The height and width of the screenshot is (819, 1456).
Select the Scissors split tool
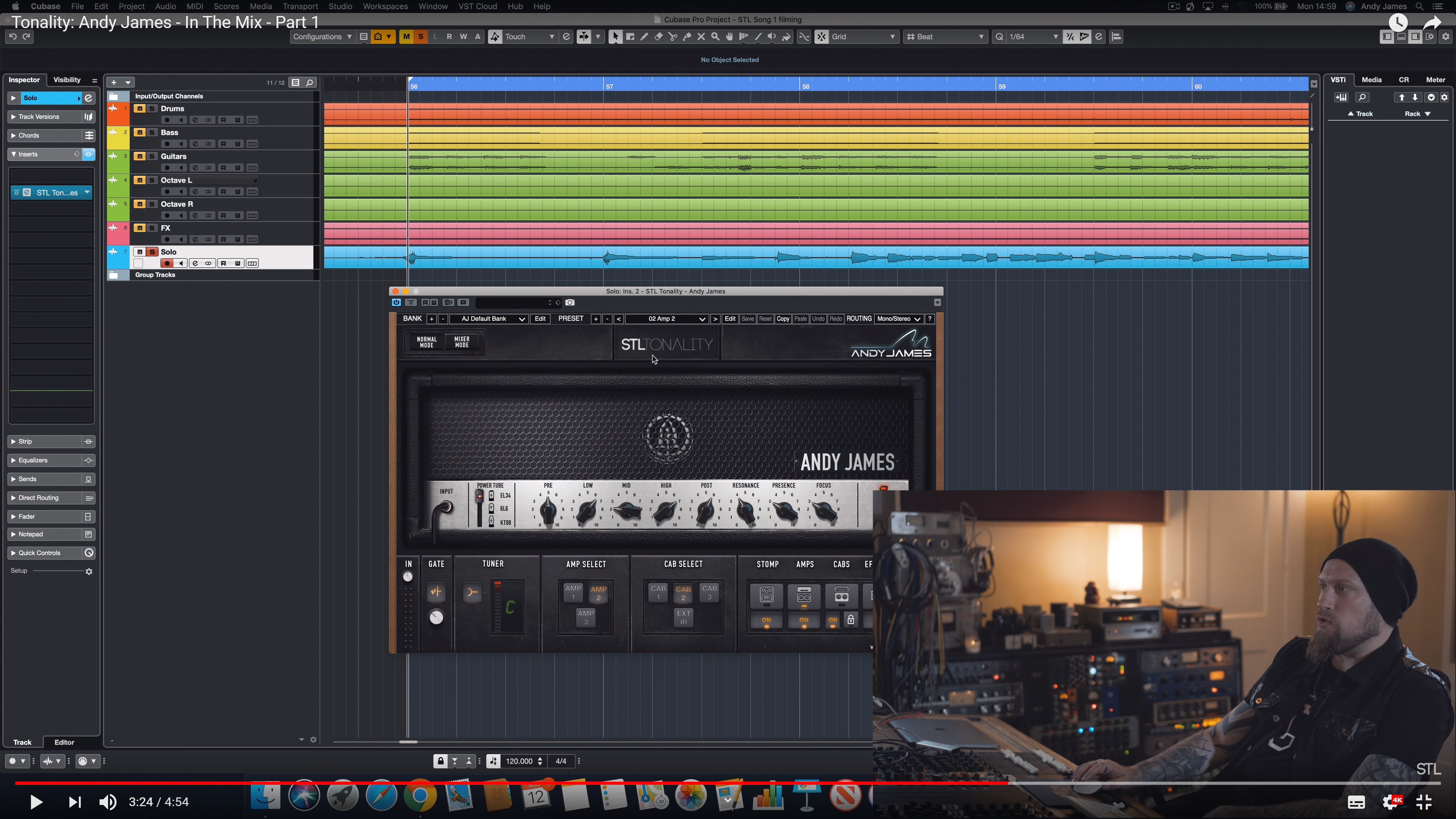tap(673, 37)
